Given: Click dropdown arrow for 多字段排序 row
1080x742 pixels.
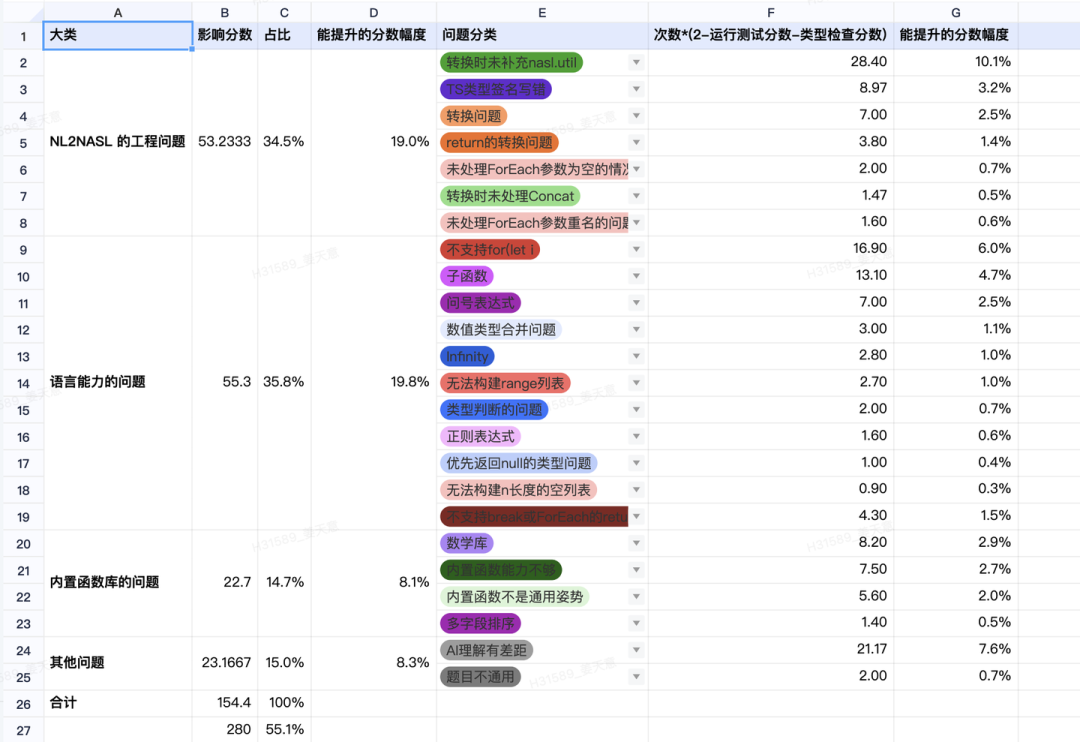Looking at the screenshot, I should [x=636, y=623].
